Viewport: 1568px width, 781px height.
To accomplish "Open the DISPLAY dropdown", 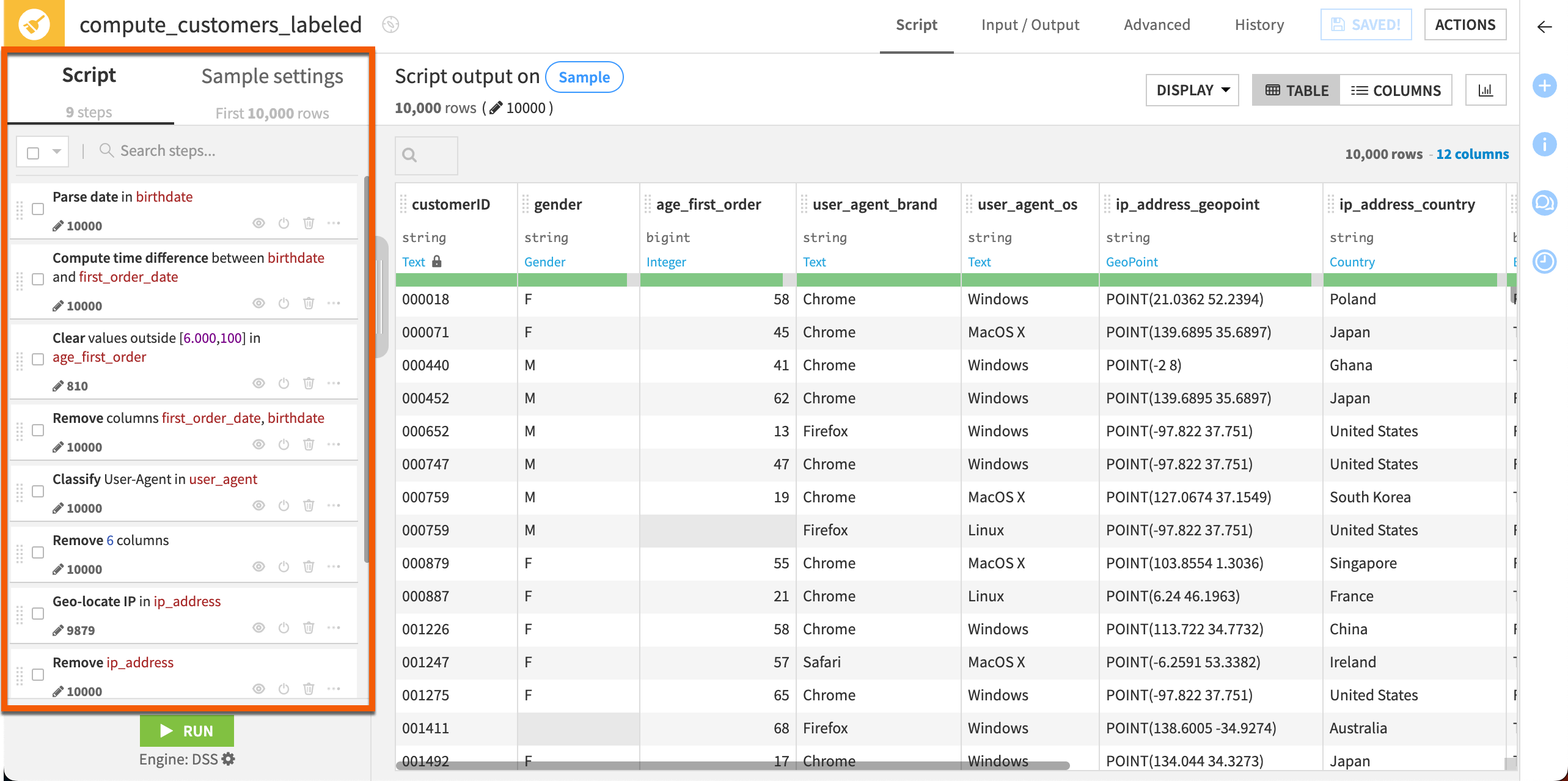I will pos(1191,90).
